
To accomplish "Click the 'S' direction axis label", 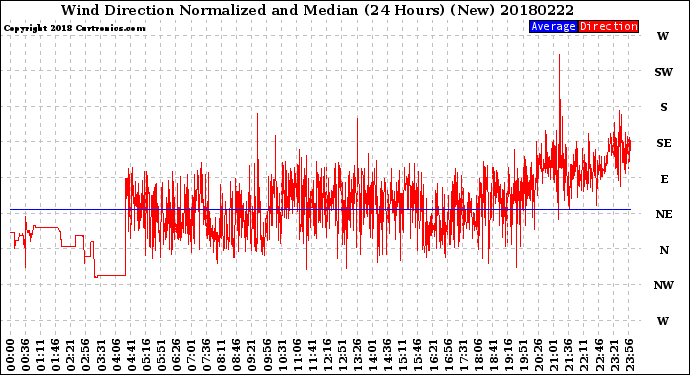I will (664, 107).
